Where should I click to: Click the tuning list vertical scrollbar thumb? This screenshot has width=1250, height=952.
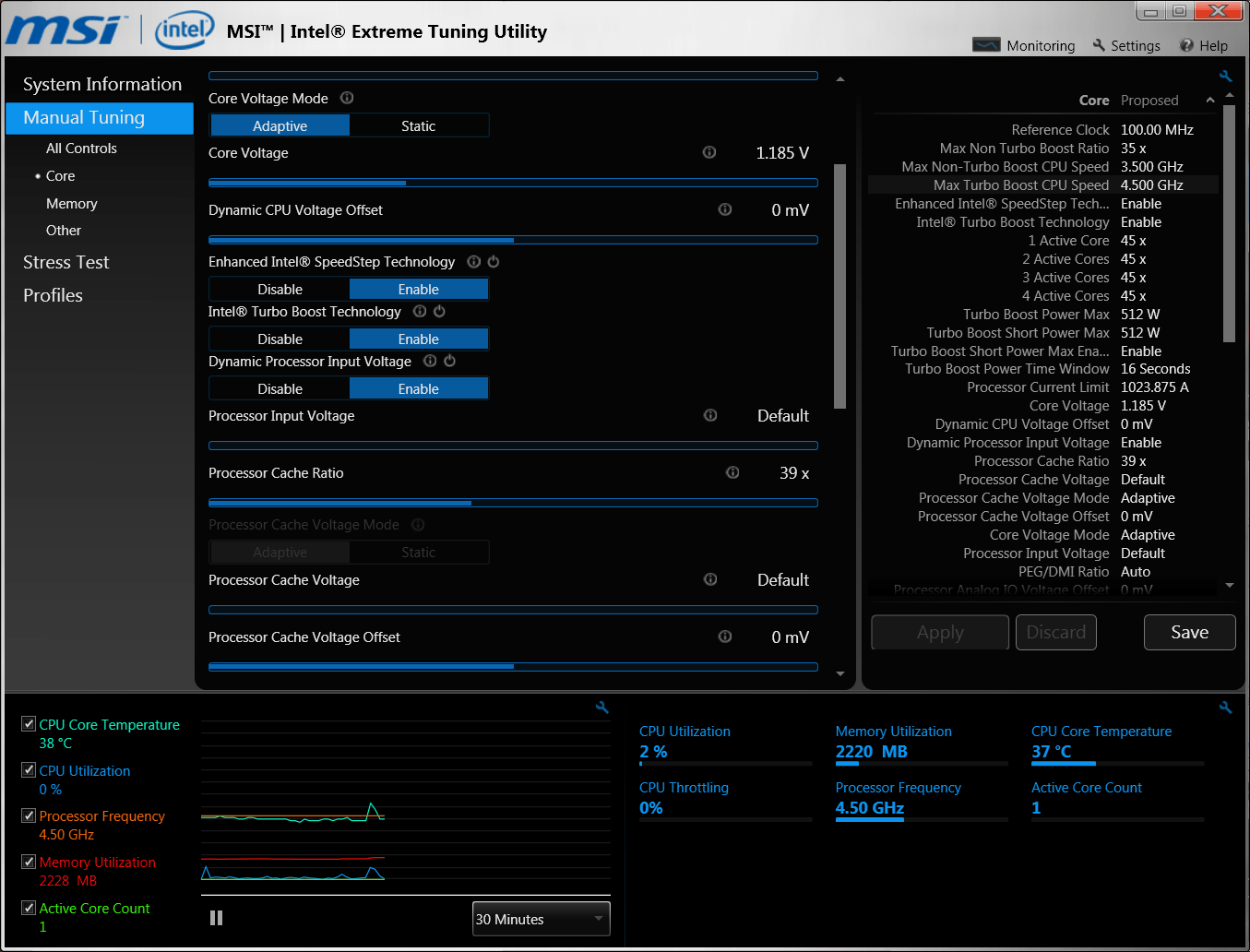click(839, 286)
